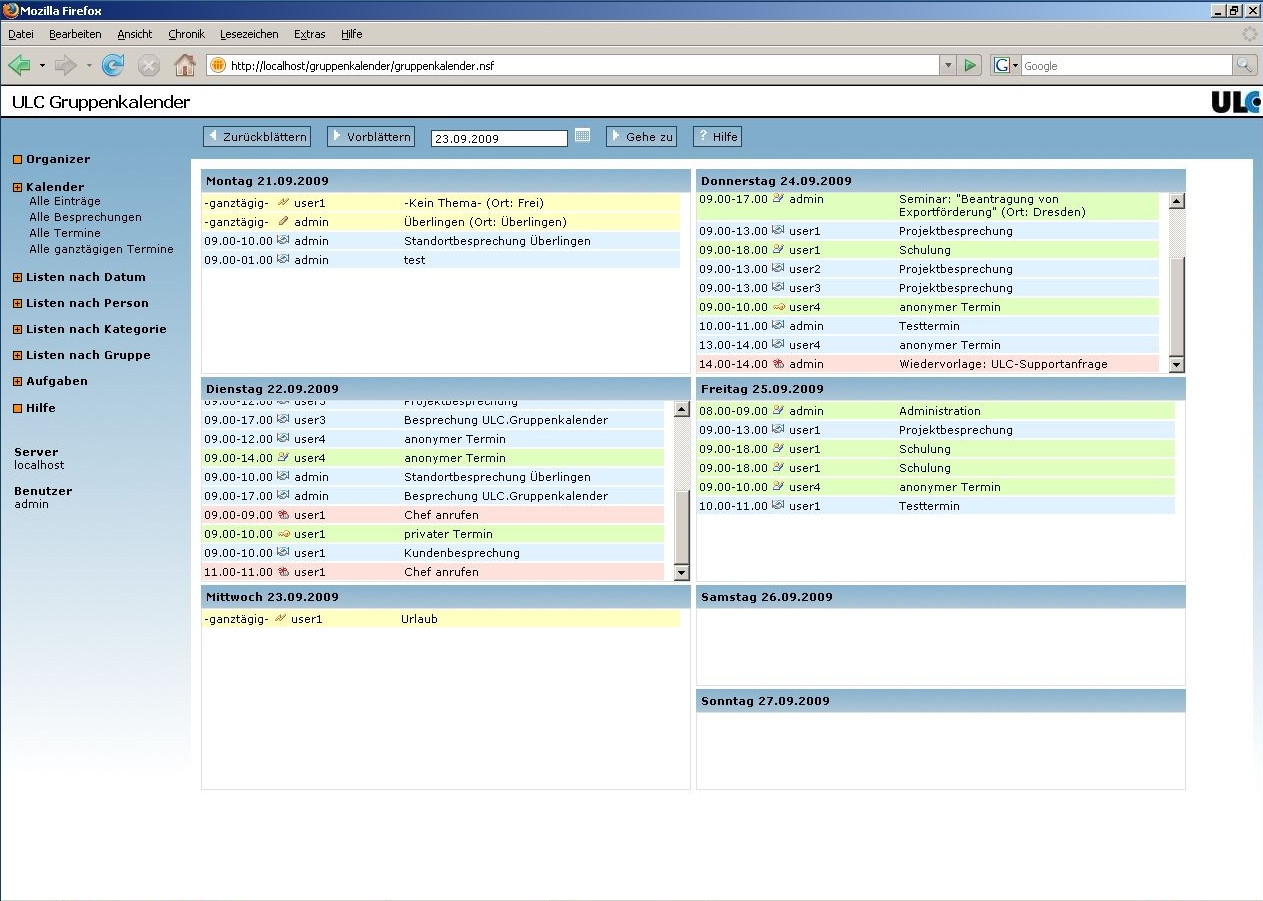Open the Lesezeichen menu
The height and width of the screenshot is (901, 1263).
click(x=249, y=34)
